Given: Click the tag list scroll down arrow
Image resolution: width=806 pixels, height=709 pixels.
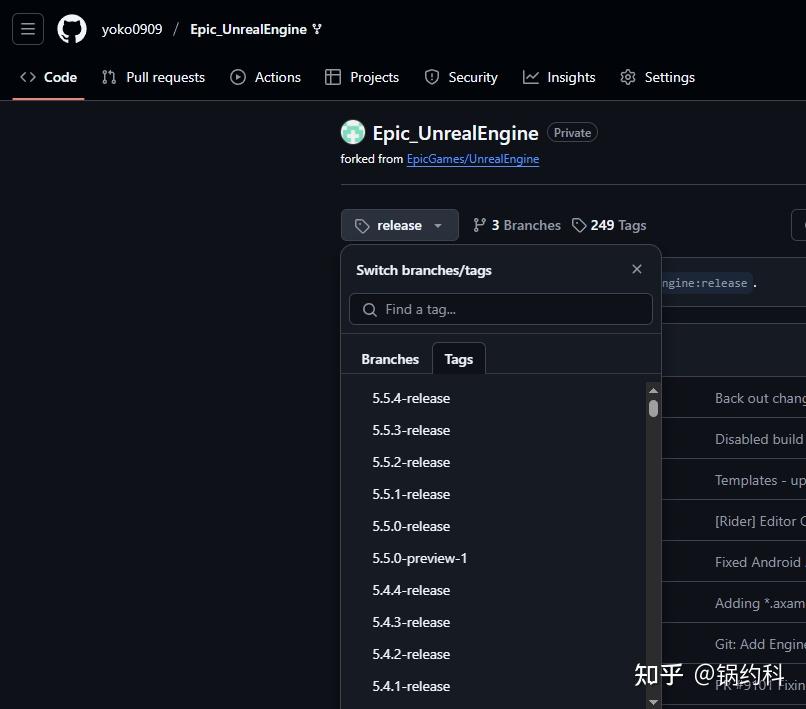Looking at the screenshot, I should click(x=653, y=702).
